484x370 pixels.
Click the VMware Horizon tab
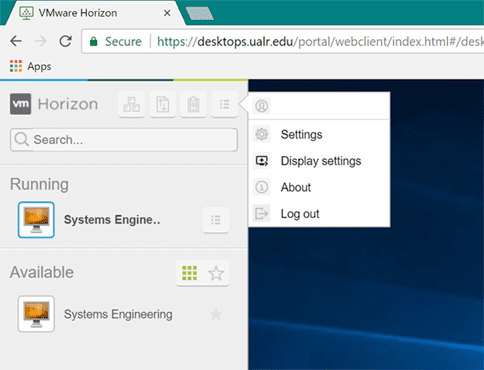click(x=95, y=13)
